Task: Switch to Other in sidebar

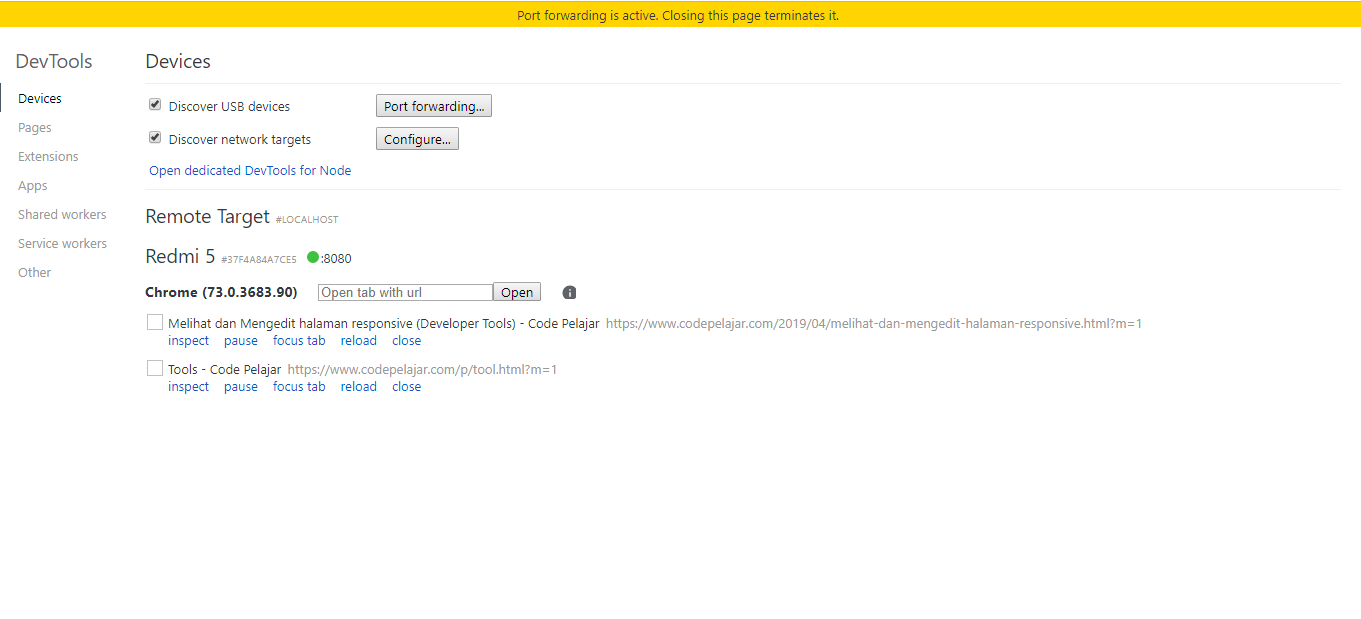Action: tap(34, 272)
